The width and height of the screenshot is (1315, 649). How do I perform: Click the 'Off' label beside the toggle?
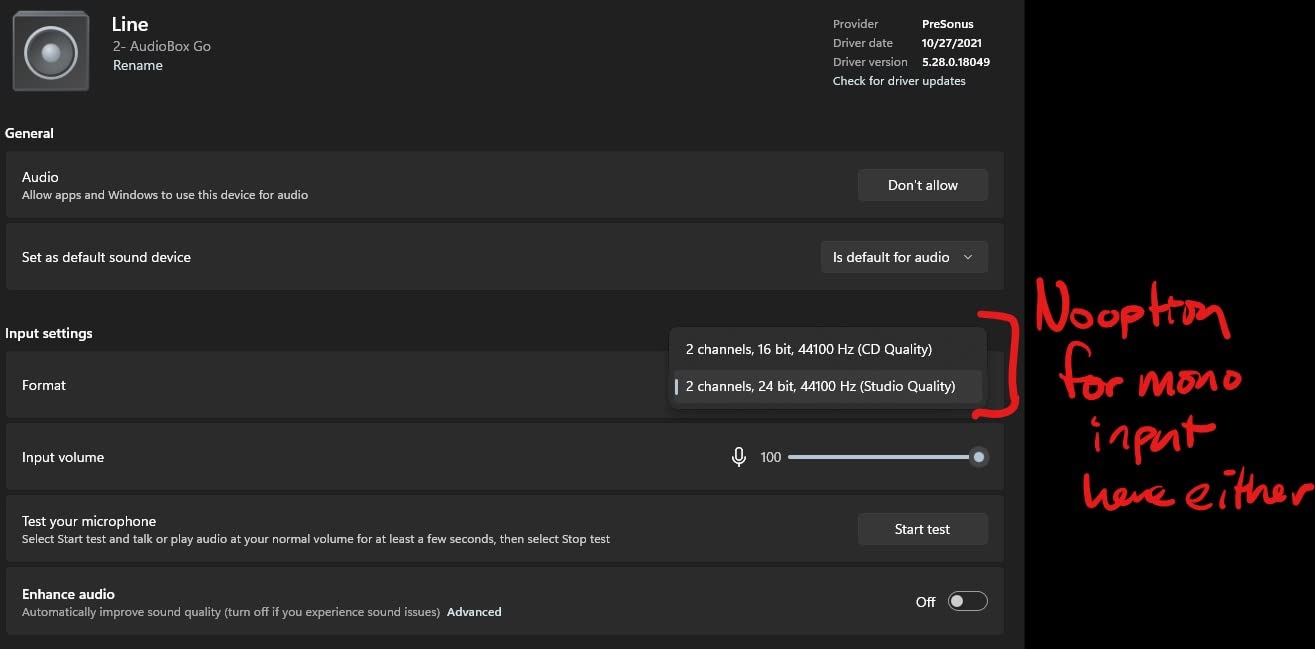926,601
